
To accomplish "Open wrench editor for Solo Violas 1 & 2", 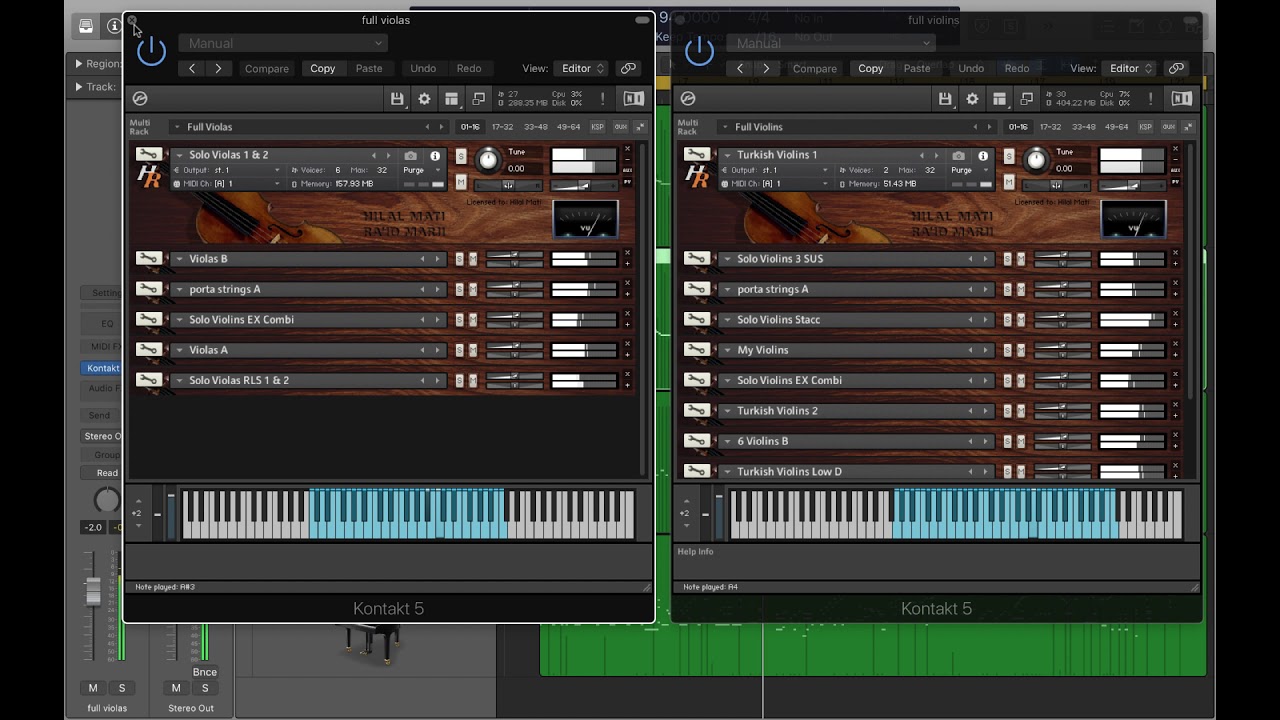I will 149,155.
